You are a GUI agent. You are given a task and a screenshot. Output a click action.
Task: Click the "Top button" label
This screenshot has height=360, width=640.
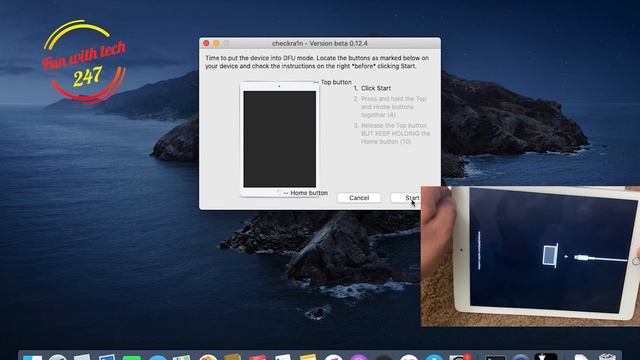pyautogui.click(x=336, y=82)
